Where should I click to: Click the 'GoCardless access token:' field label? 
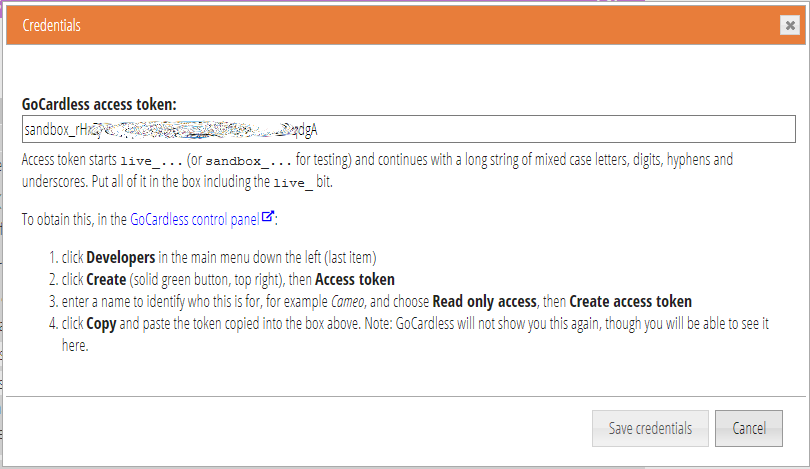coord(99,104)
